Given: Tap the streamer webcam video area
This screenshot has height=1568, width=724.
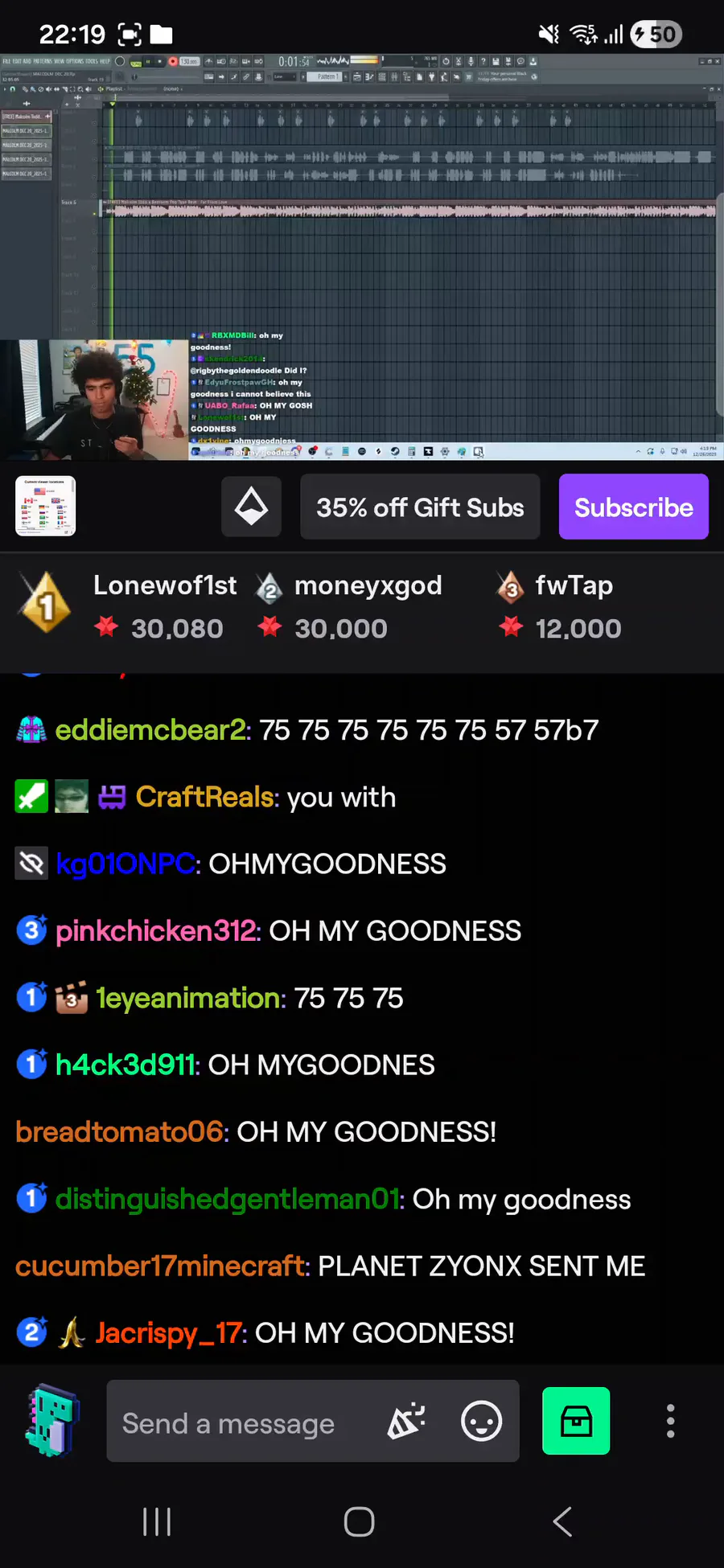Looking at the screenshot, I should pyautogui.click(x=94, y=400).
